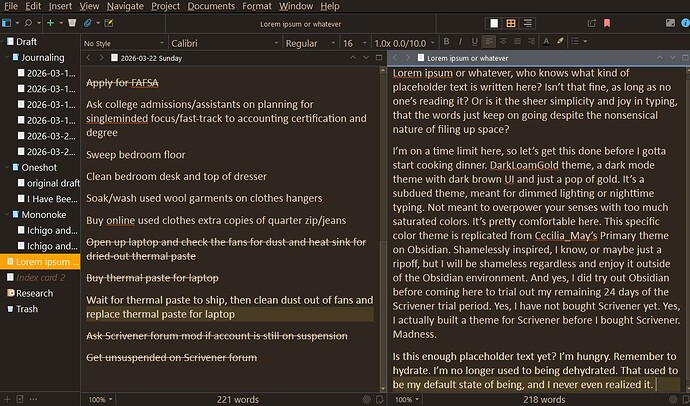
Task: Toggle the blue Inspector info icon
Action: [685, 23]
